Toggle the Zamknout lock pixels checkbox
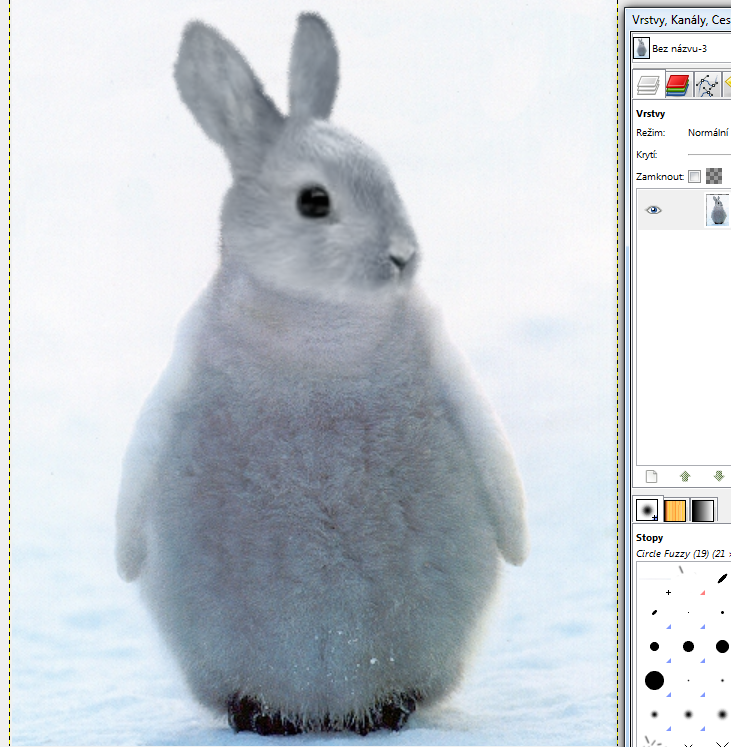Image resolution: width=731 pixels, height=747 pixels. pos(695,176)
